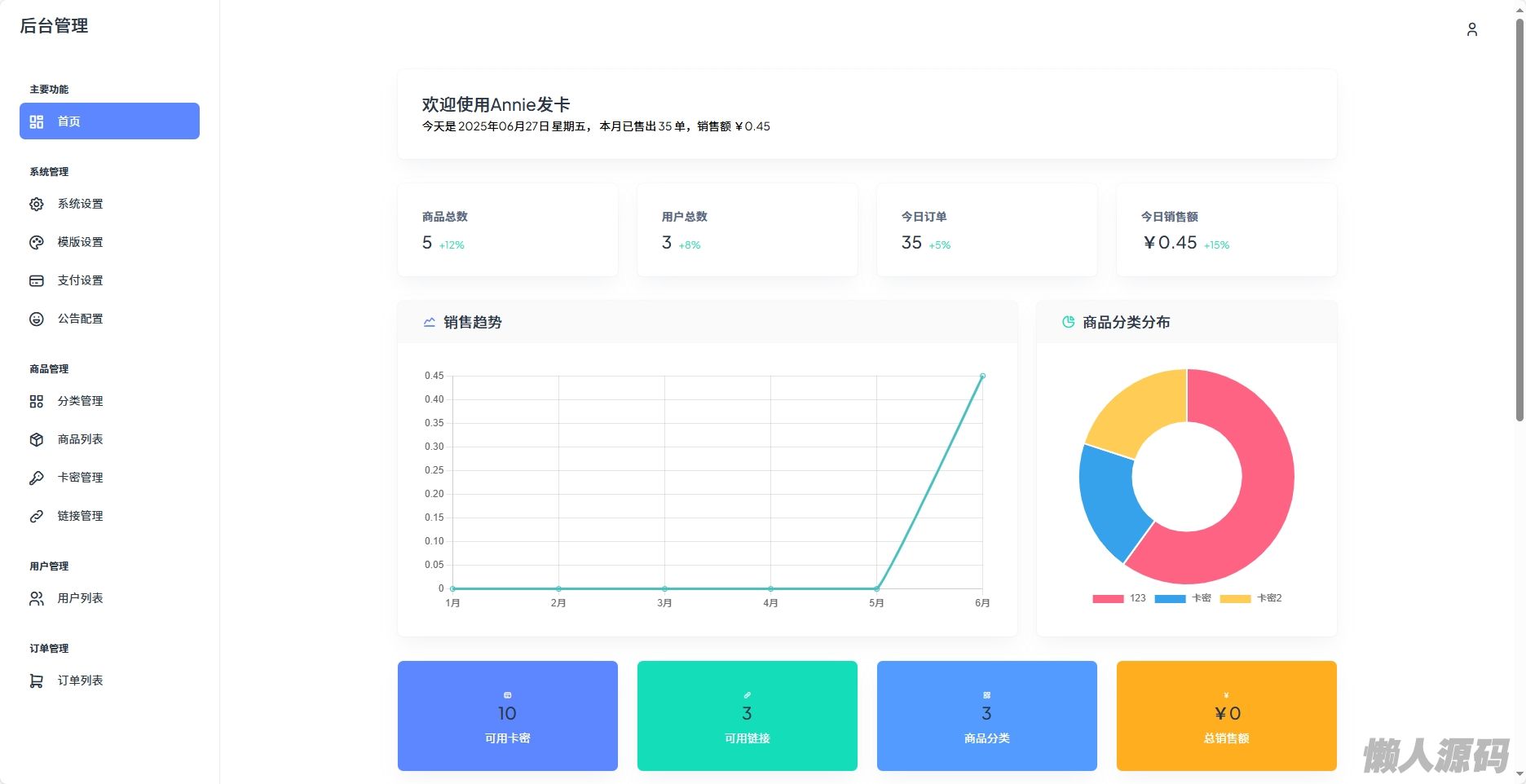Click the 商品总数 stat card
Screen dimensions: 1526x784
pyautogui.click(x=508, y=230)
